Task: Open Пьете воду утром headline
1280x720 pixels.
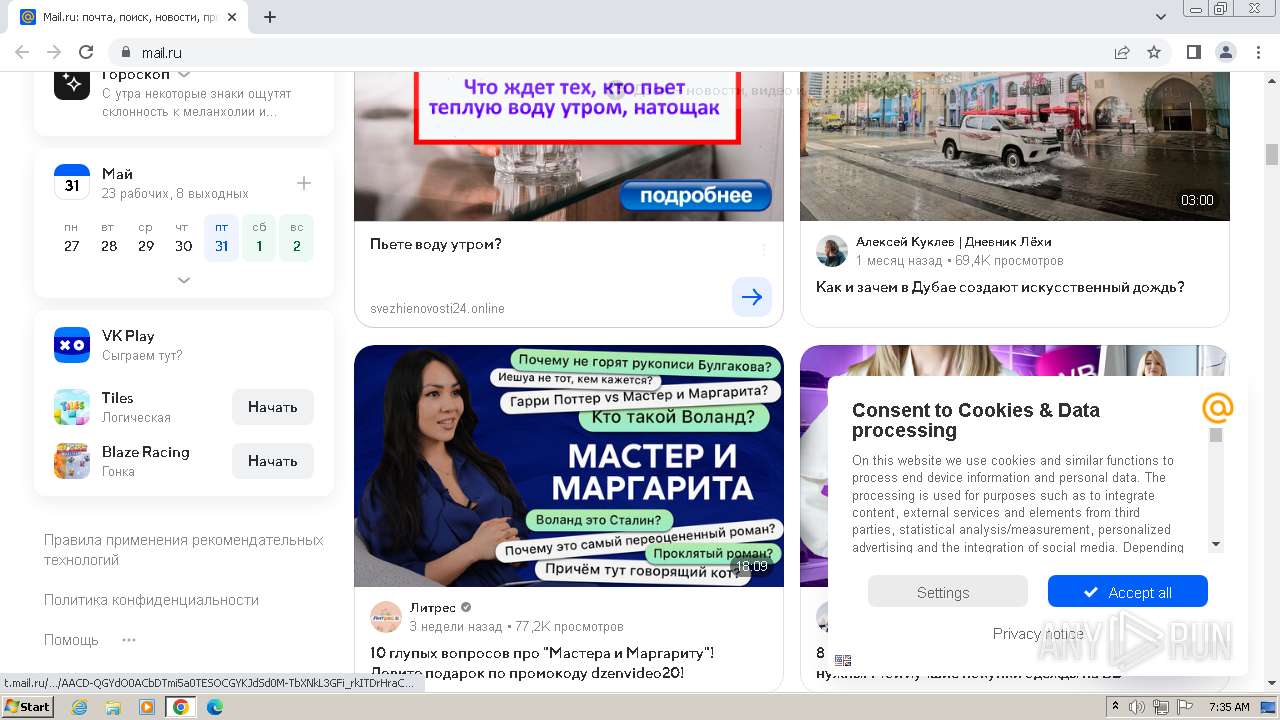Action: pos(436,244)
